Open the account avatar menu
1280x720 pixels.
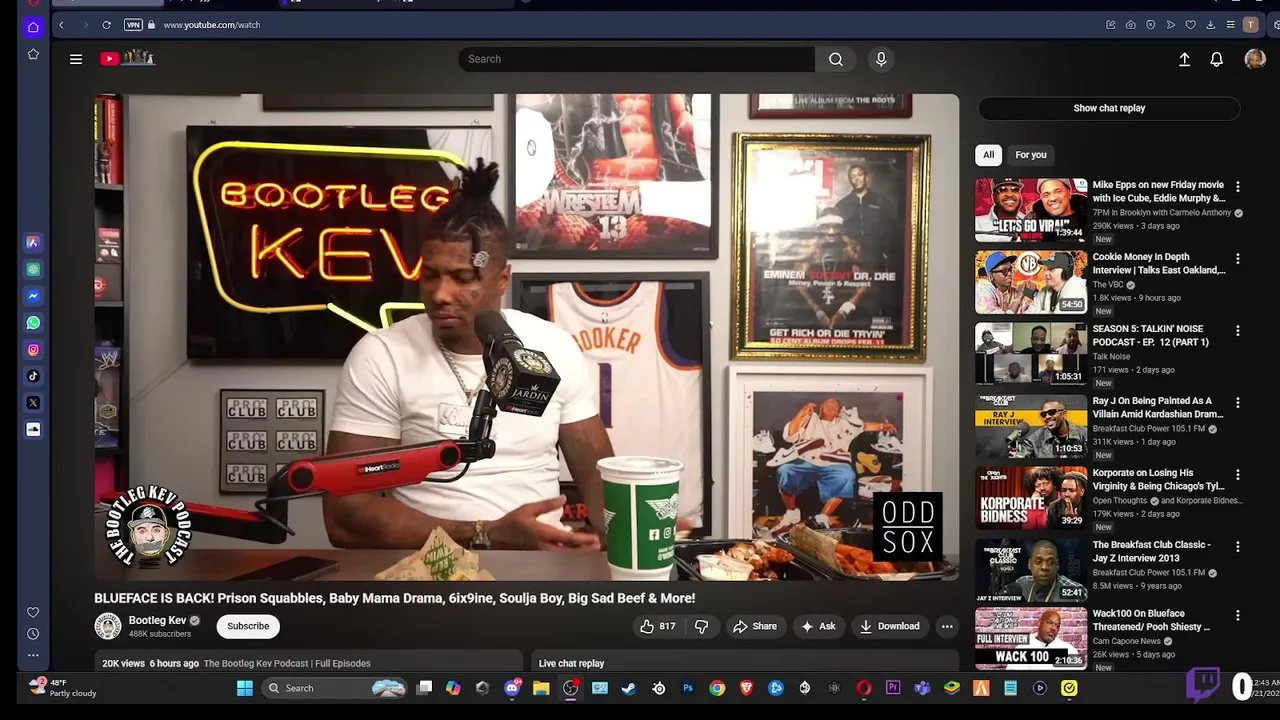coord(1255,59)
